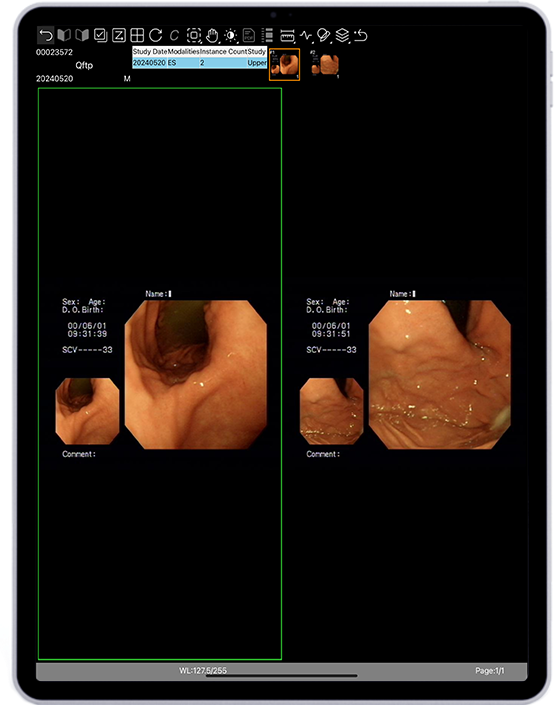Open the series list icon
554x705 pixels.
(x=268, y=35)
